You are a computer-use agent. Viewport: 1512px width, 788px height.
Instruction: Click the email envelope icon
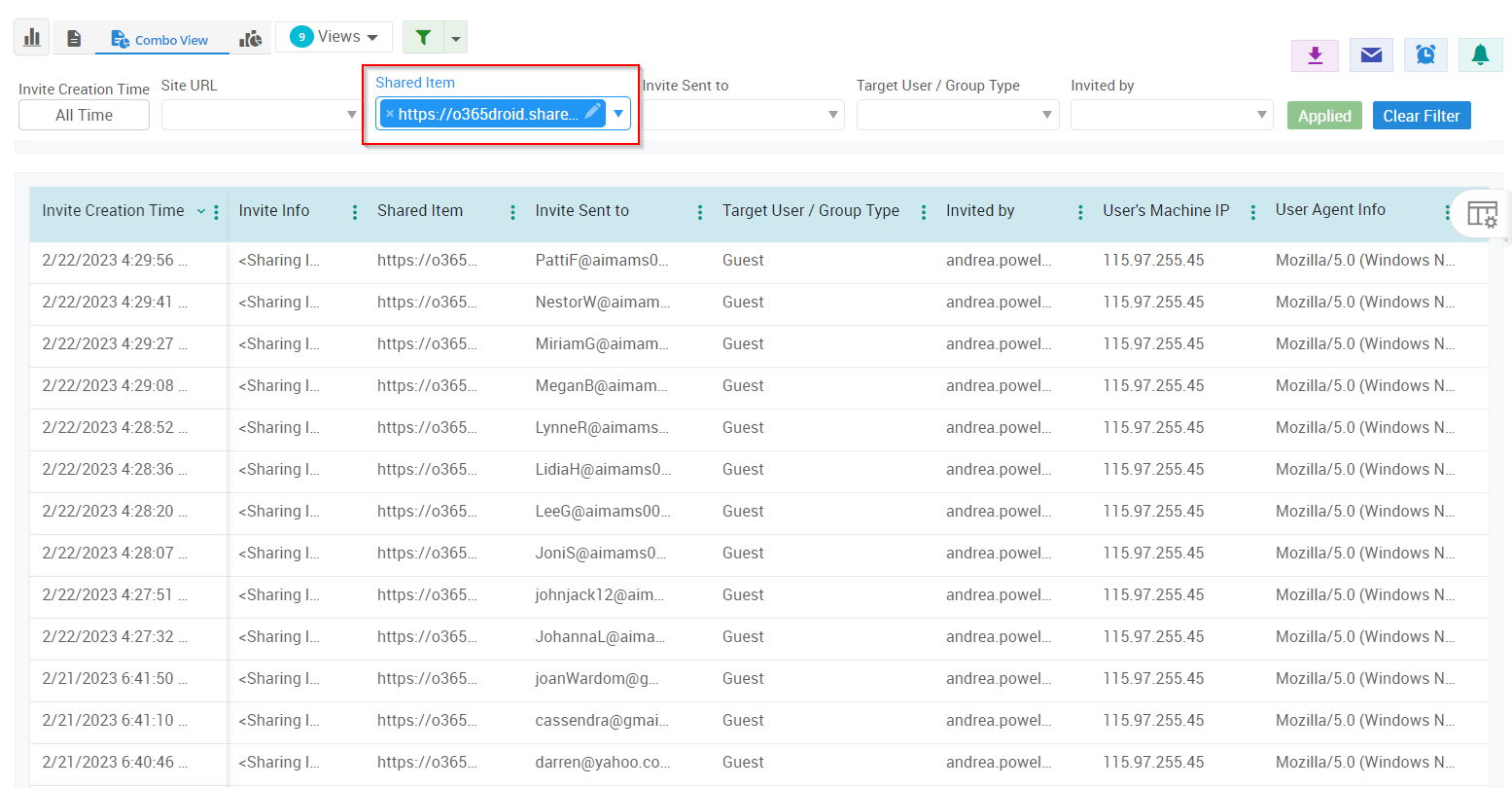(x=1371, y=55)
